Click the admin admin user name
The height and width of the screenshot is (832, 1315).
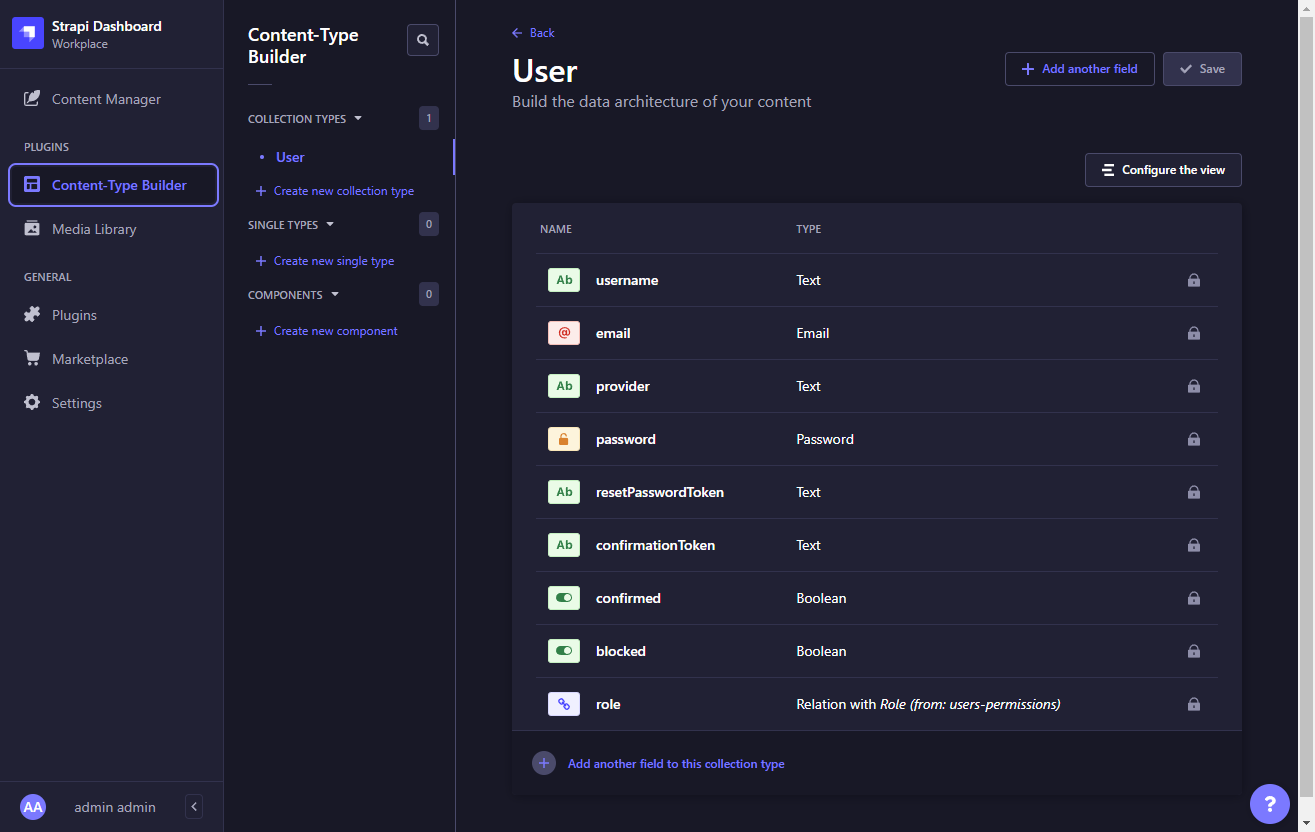[115, 807]
